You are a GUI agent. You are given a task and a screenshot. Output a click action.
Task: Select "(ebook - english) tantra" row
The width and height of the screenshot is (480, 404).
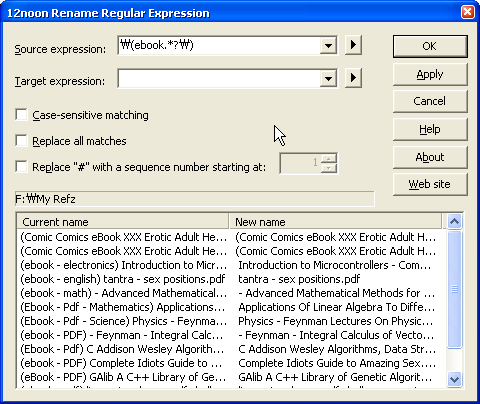coord(123,279)
